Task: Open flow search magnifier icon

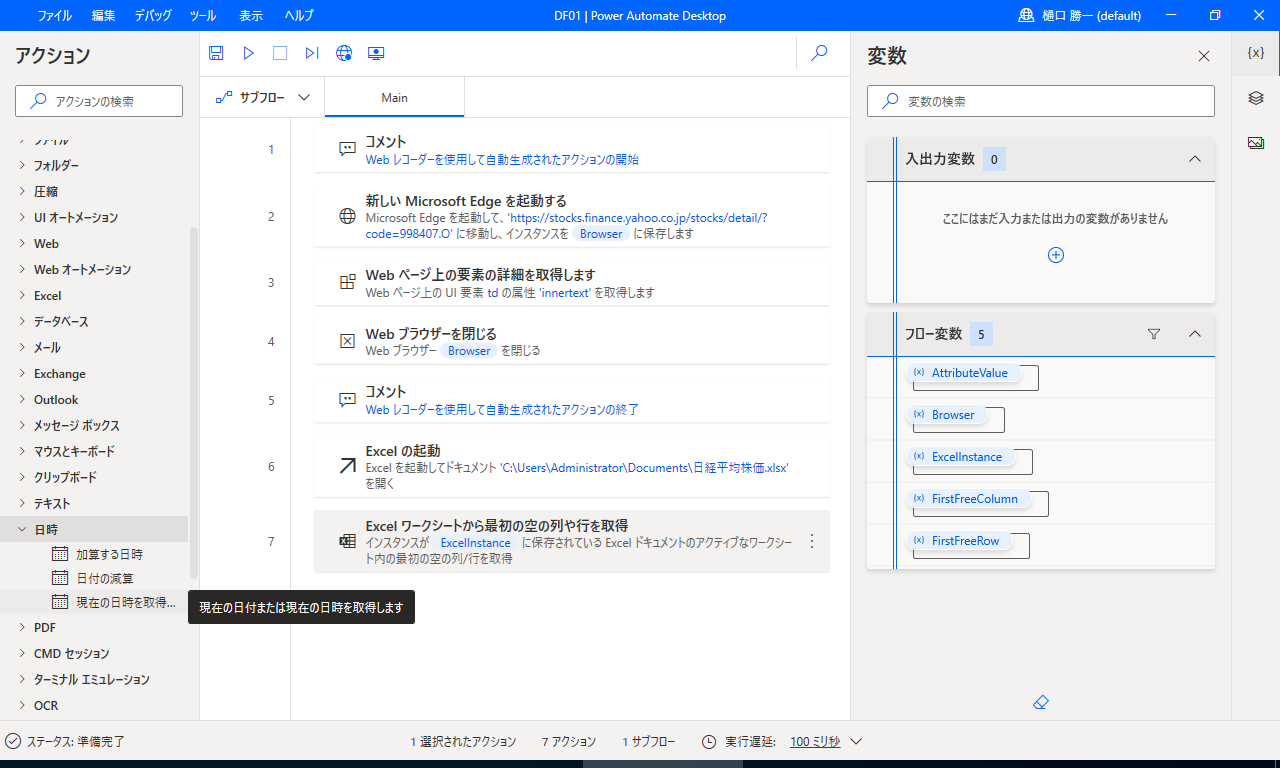Action: 819,53
